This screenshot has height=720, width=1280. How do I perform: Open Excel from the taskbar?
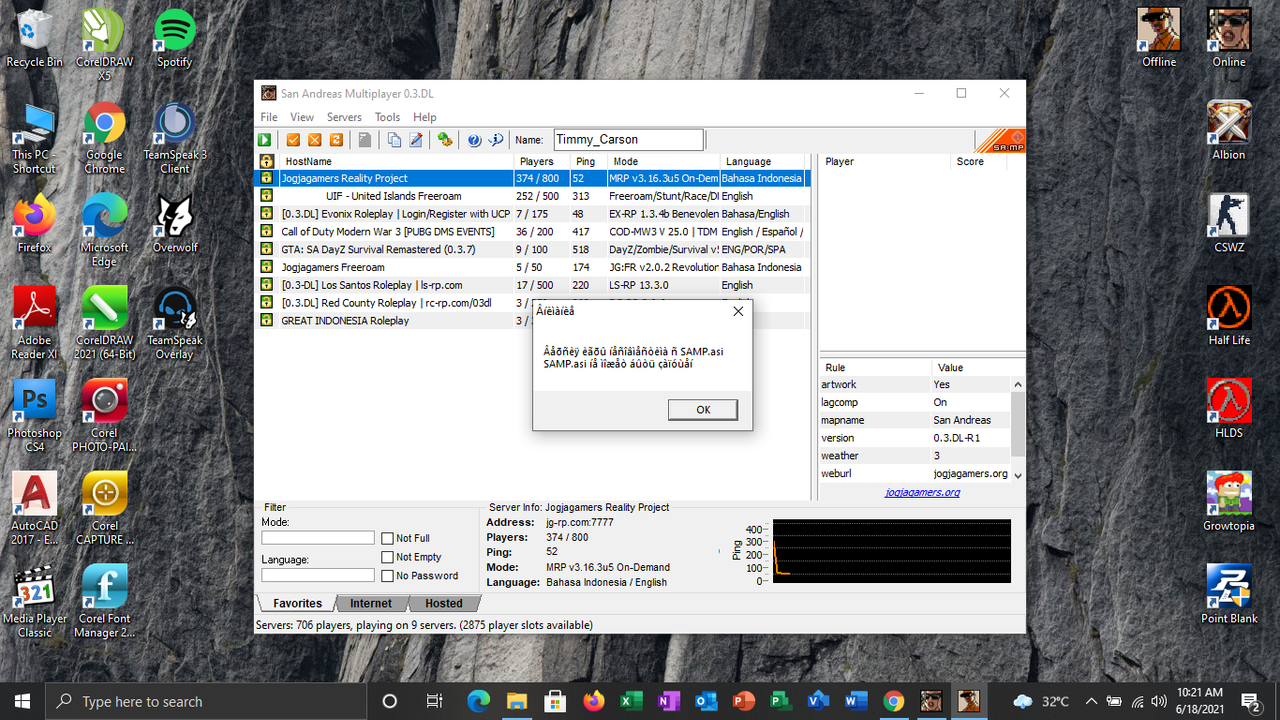click(x=631, y=701)
